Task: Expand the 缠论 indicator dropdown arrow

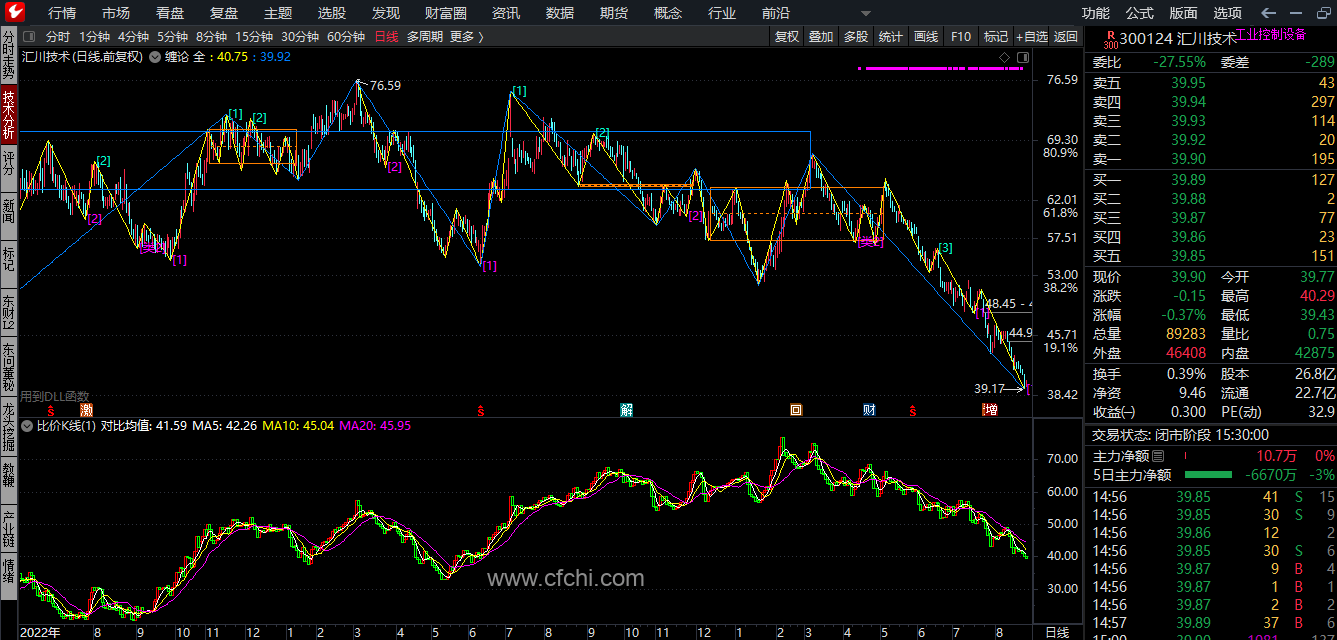Action: (x=155, y=57)
